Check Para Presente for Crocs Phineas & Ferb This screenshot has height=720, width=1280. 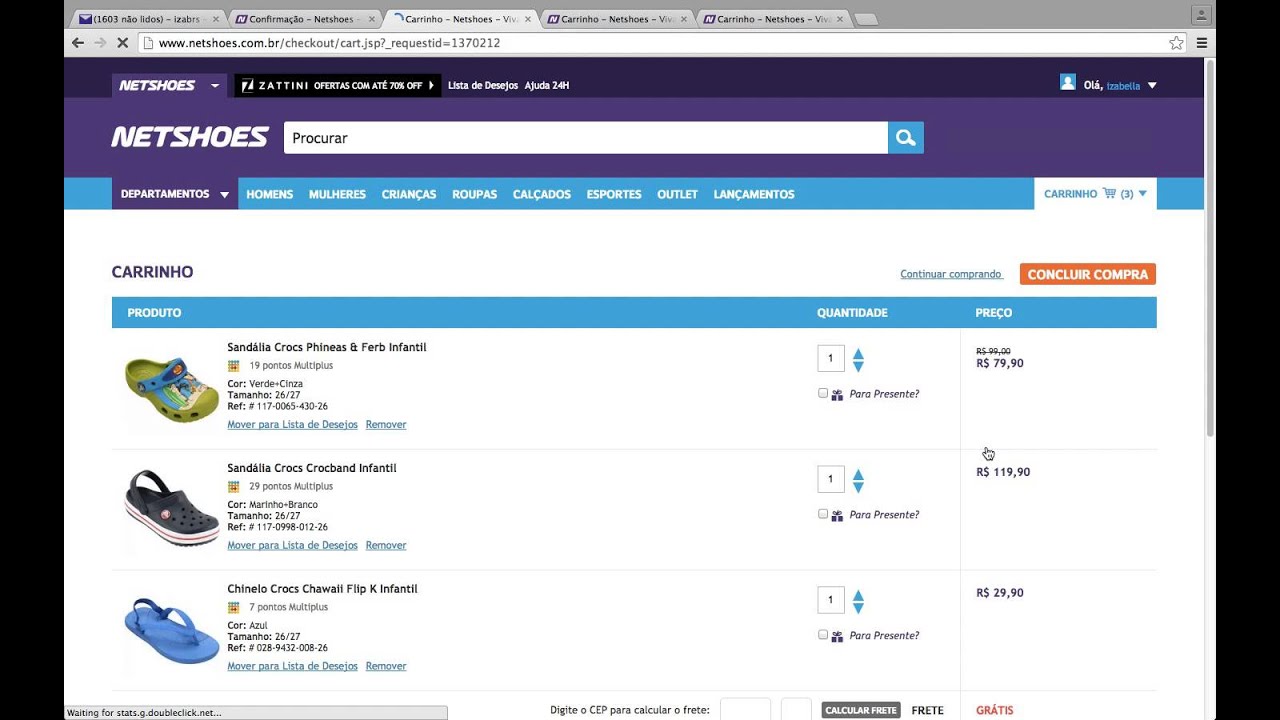point(823,393)
